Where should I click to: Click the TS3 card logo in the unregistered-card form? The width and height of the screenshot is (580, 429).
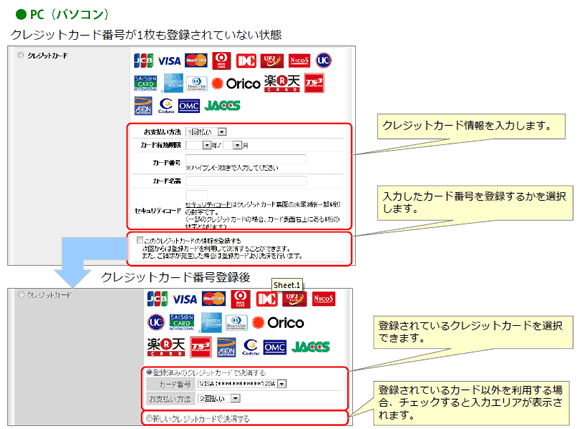[314, 83]
